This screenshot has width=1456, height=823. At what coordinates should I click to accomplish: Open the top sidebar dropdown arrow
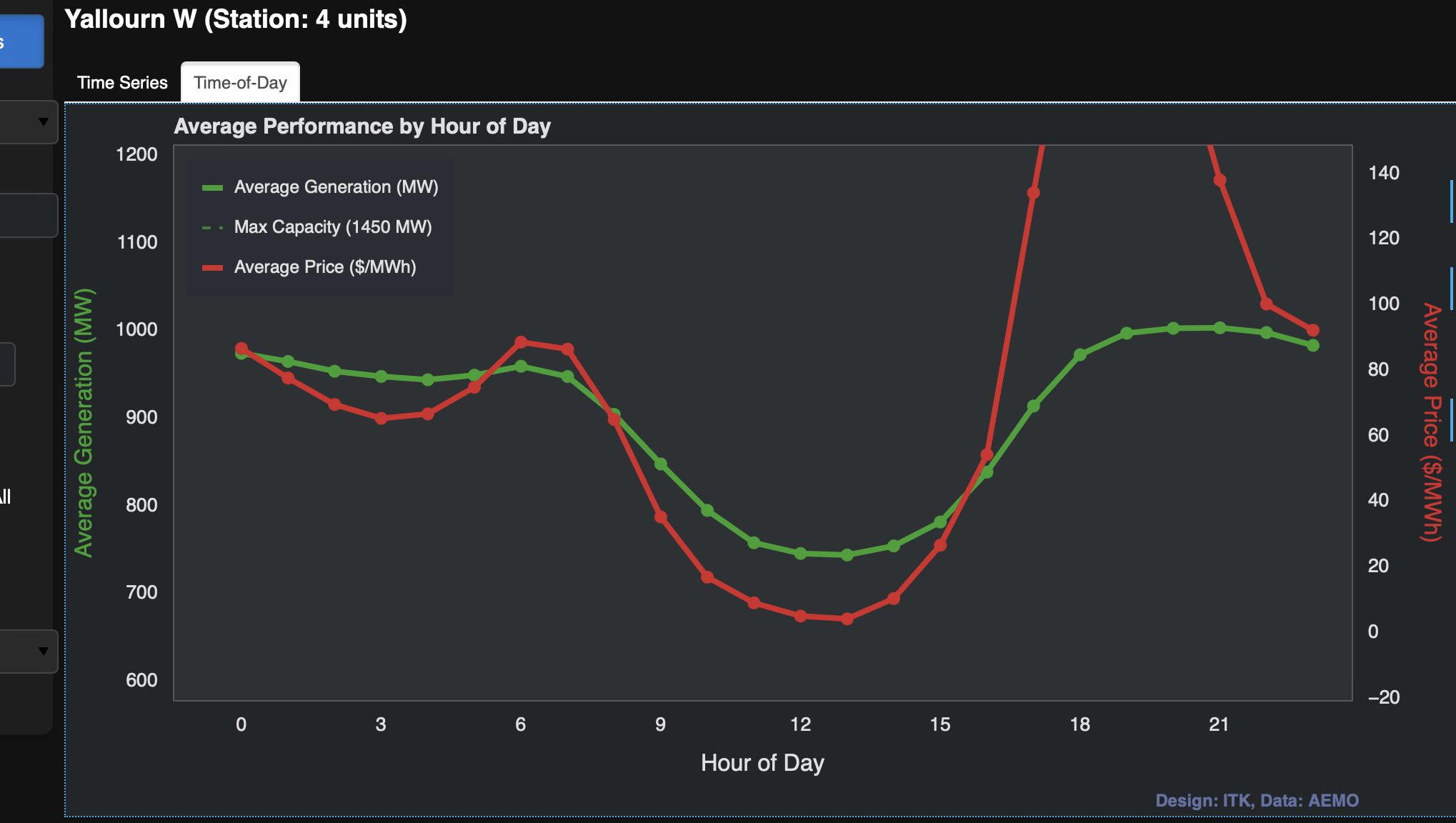click(x=44, y=121)
